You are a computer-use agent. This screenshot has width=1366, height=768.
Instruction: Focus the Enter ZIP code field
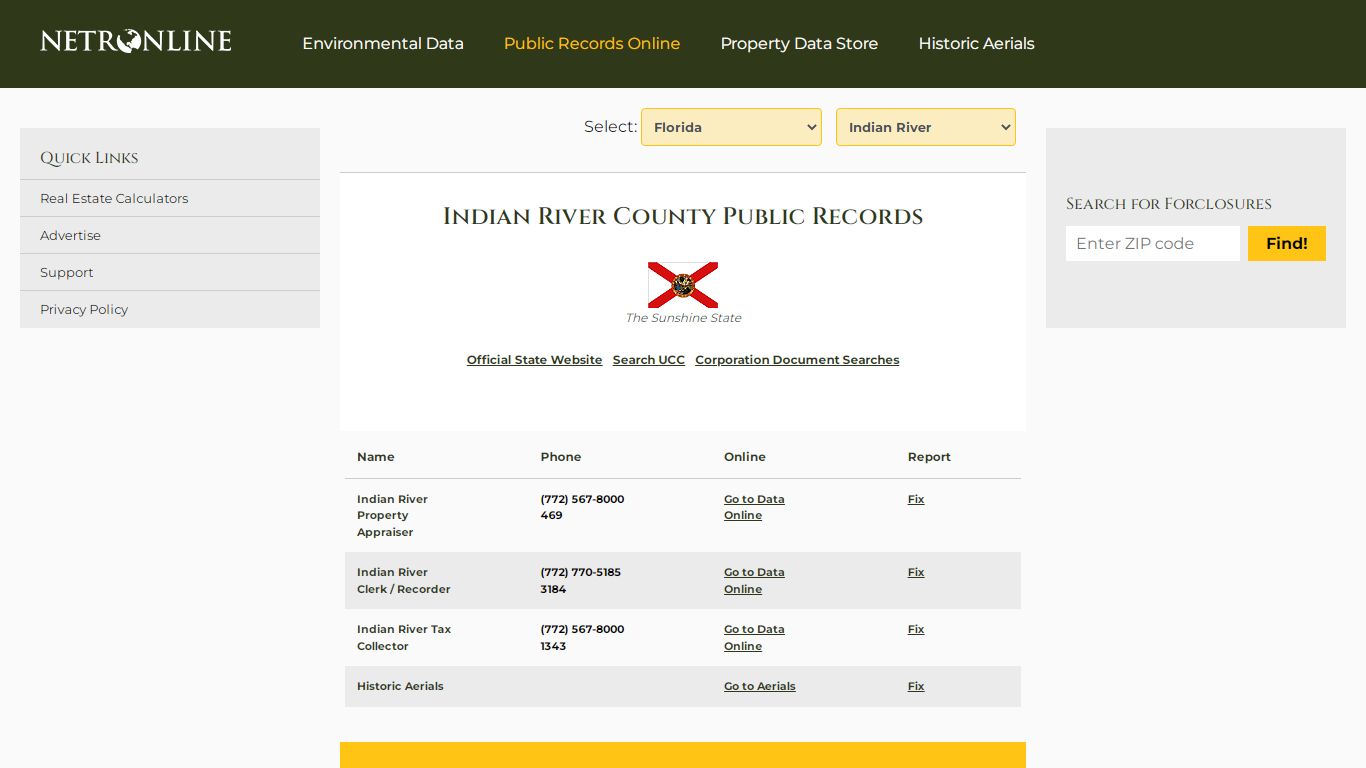coord(1153,243)
